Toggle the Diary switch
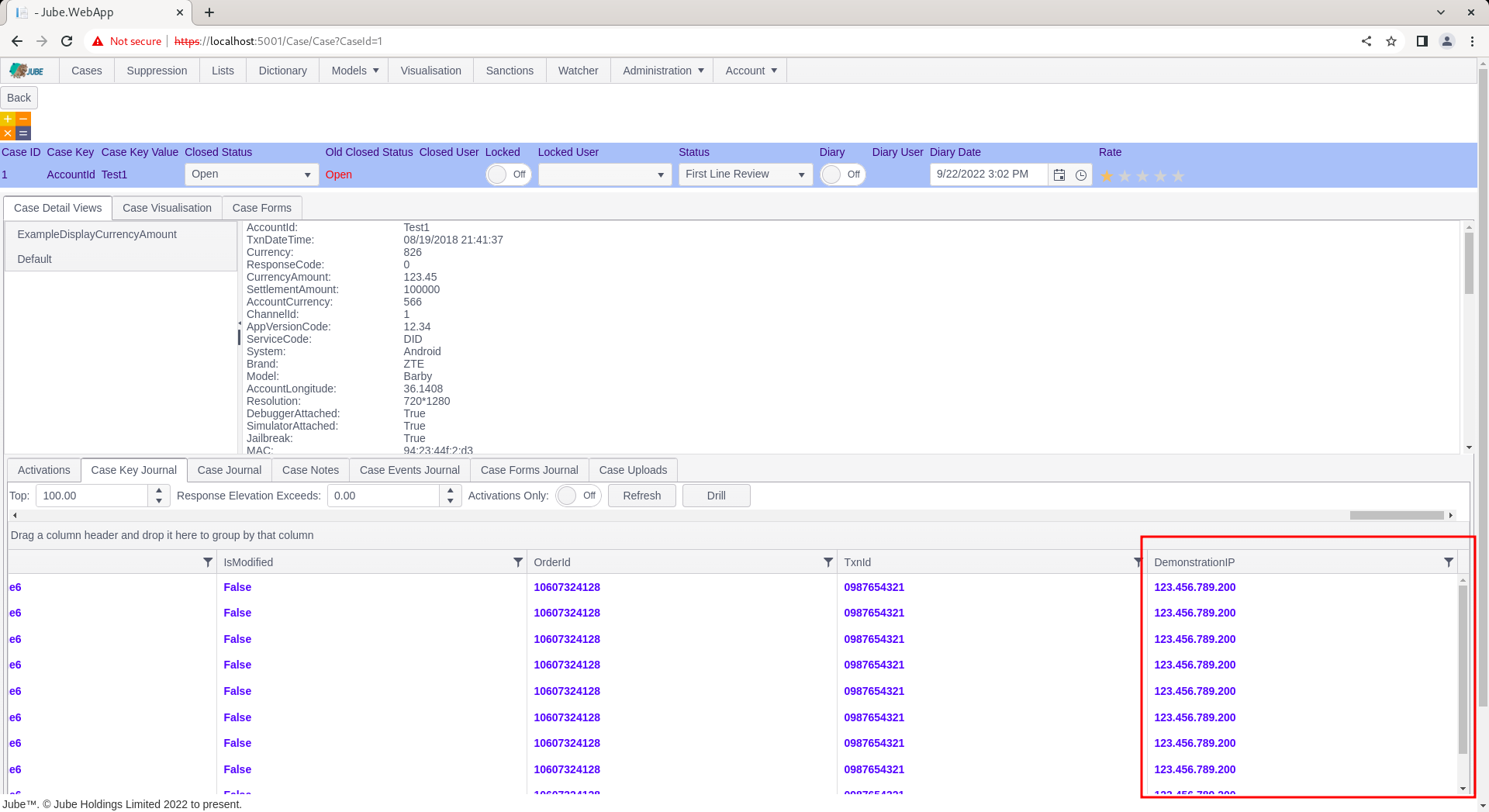Viewport: 1489px width, 812px height. click(842, 174)
